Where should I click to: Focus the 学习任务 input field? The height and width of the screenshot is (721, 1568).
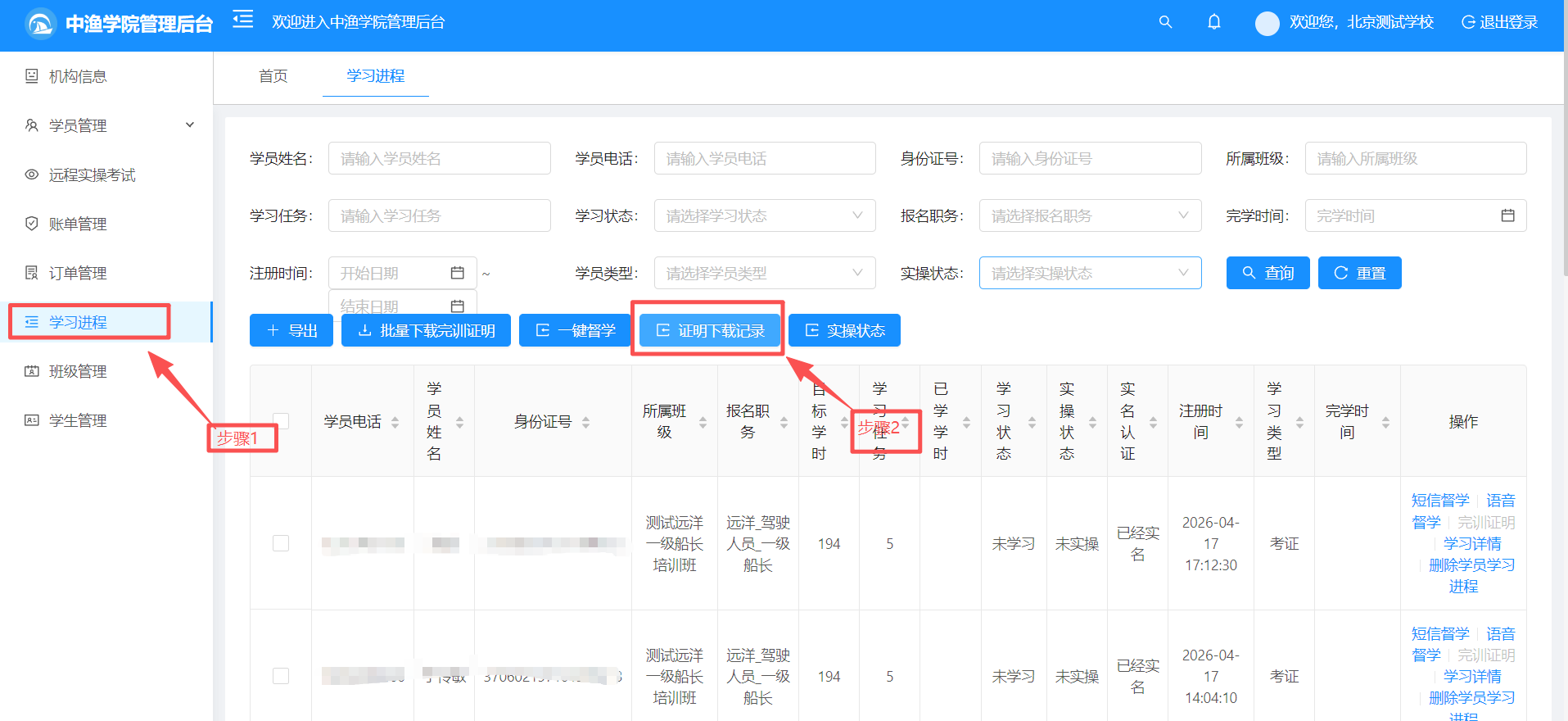(440, 215)
